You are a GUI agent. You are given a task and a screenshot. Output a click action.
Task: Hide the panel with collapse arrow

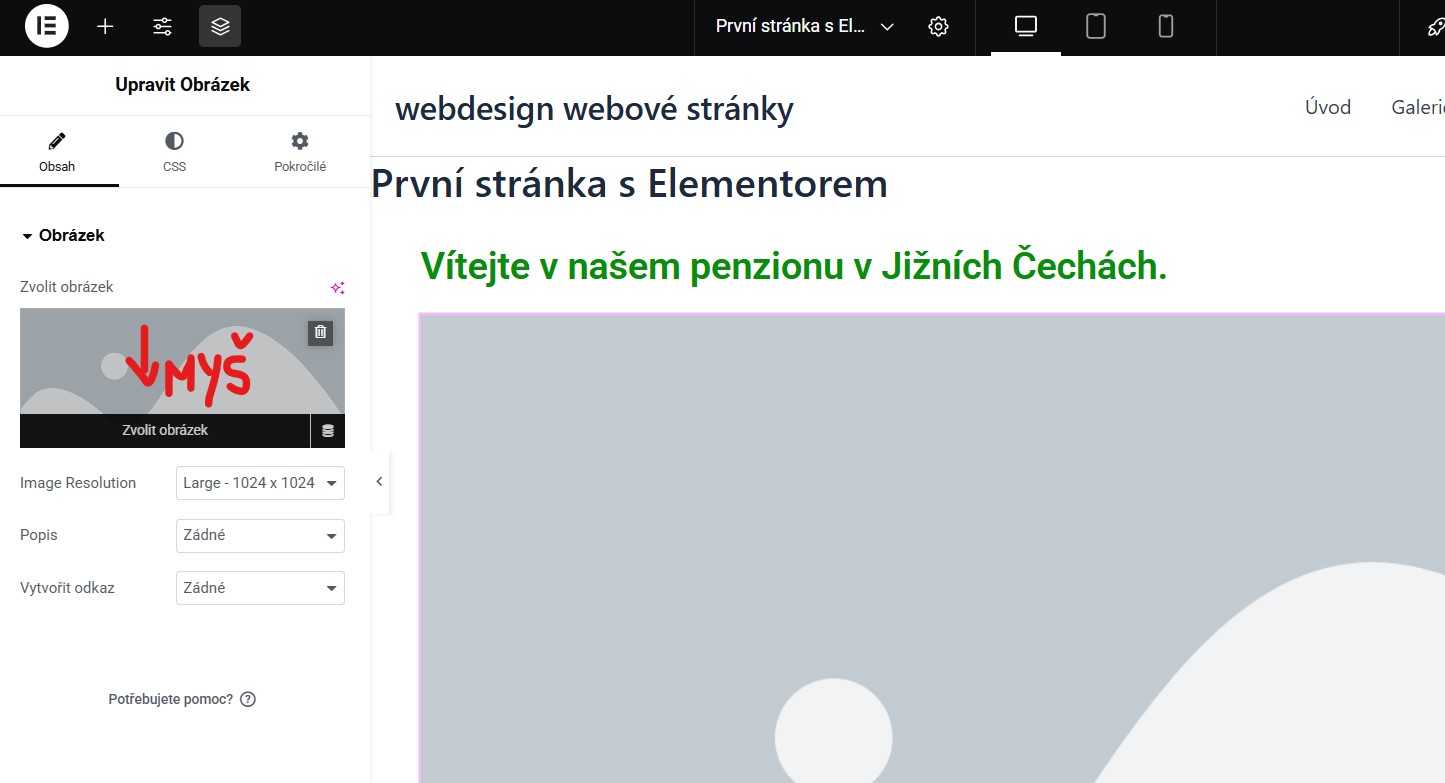pyautogui.click(x=379, y=482)
